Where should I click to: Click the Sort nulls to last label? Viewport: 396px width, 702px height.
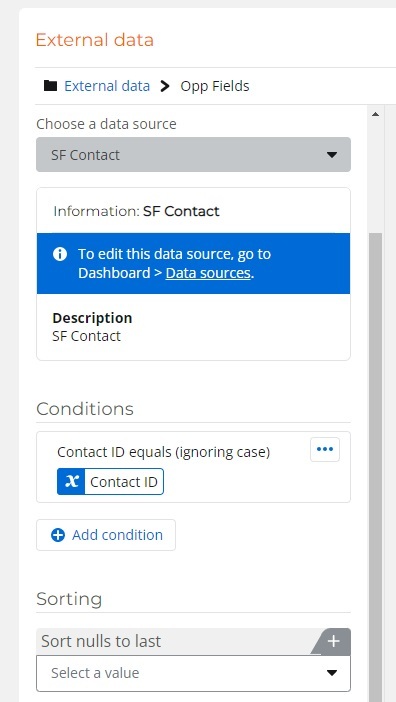pyautogui.click(x=101, y=641)
